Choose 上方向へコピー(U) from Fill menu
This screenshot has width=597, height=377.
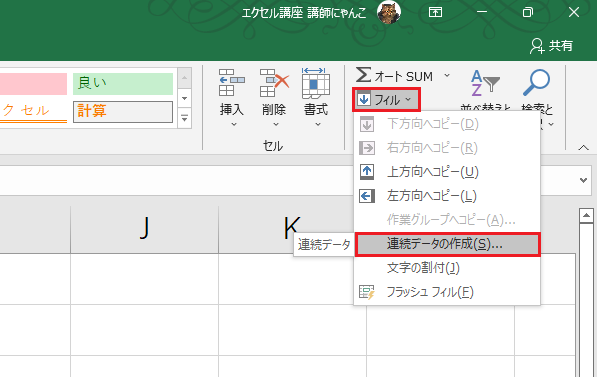tap(447, 172)
